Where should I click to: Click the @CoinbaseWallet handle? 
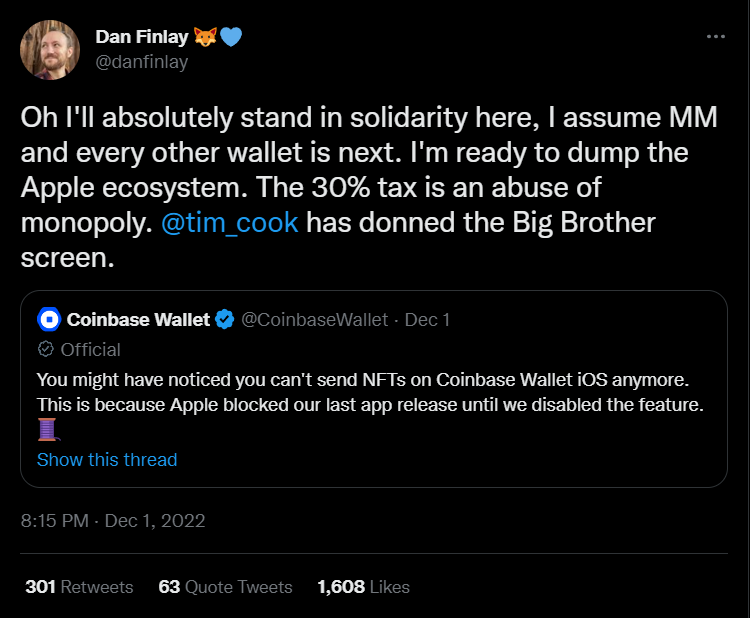[x=317, y=320]
